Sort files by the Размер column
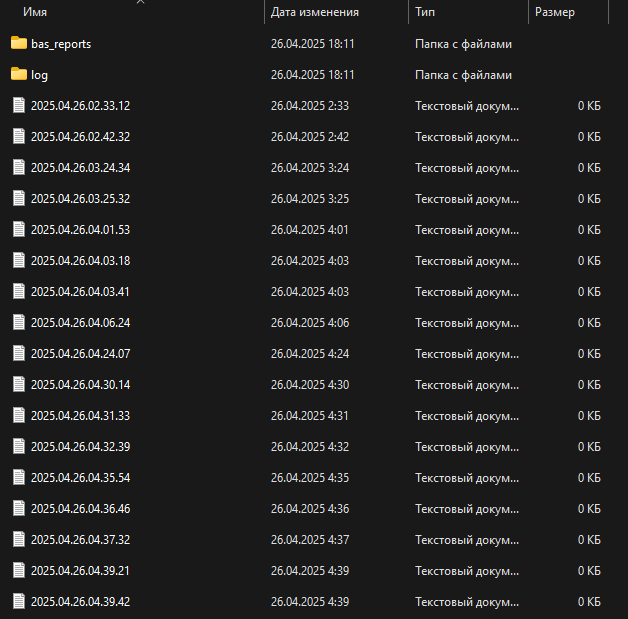Image resolution: width=628 pixels, height=619 pixels. point(555,13)
